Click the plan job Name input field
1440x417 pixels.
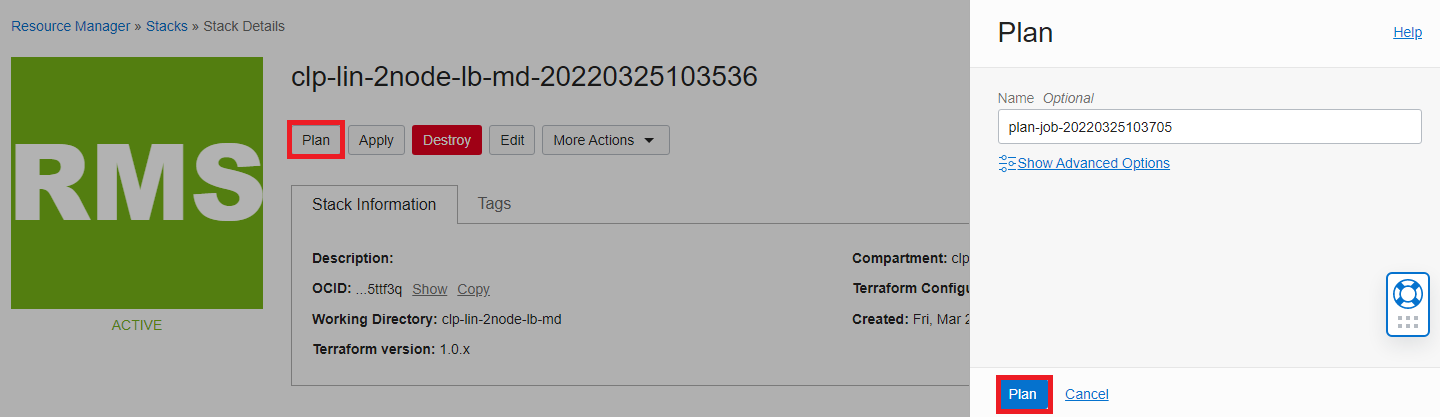[1209, 127]
